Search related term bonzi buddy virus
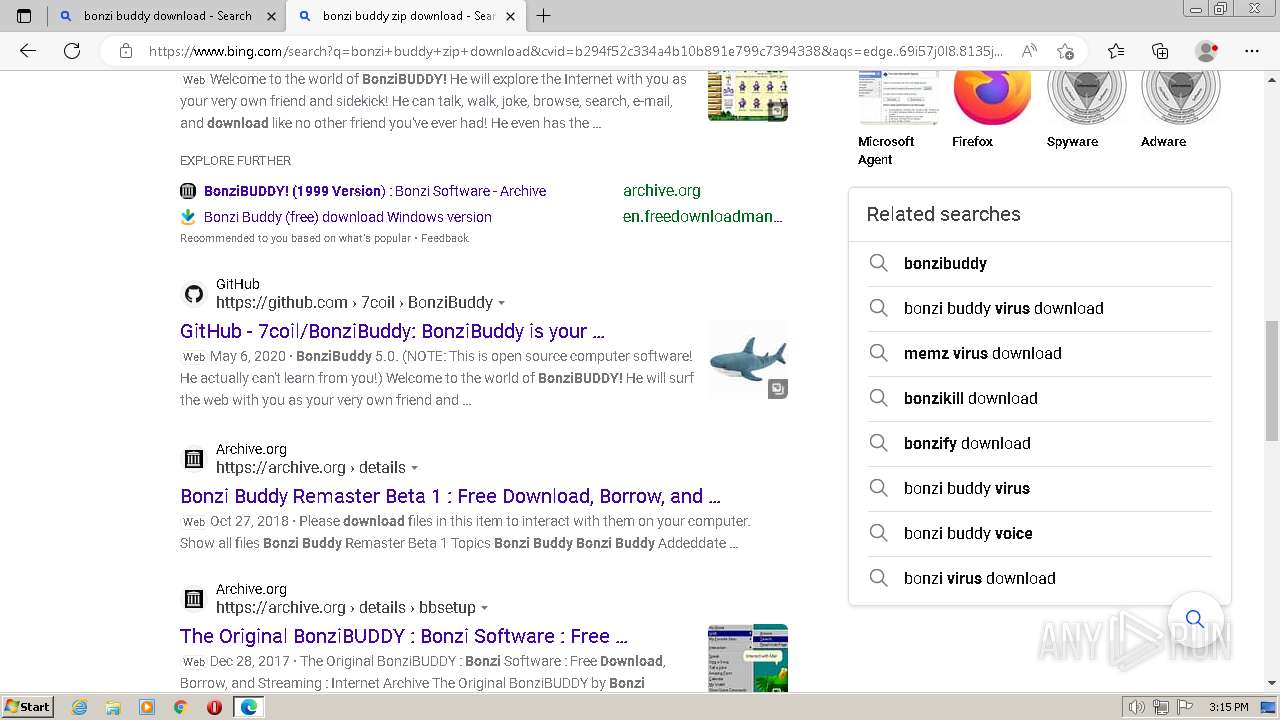 tap(1040, 488)
